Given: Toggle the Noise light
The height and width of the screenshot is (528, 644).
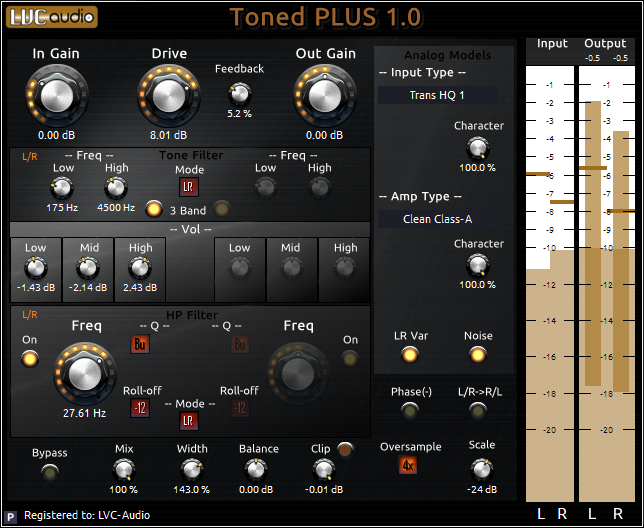Looking at the screenshot, I should point(478,355).
